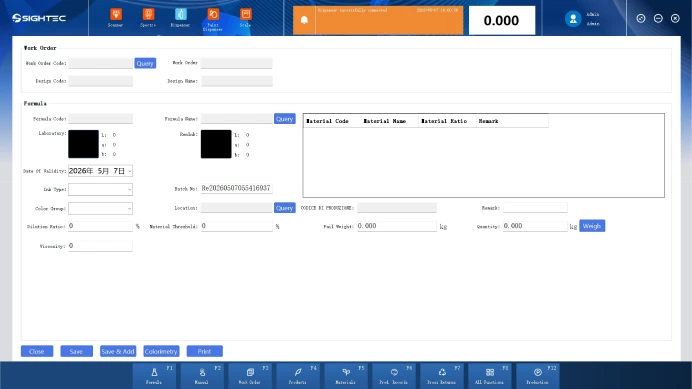Expand the Date Of Validity date picker

click(x=129, y=171)
